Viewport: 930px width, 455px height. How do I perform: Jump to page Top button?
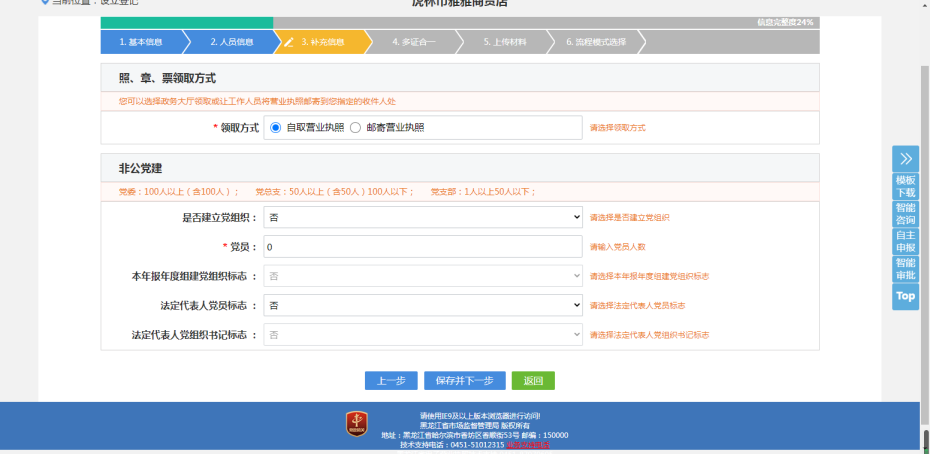coord(905,296)
